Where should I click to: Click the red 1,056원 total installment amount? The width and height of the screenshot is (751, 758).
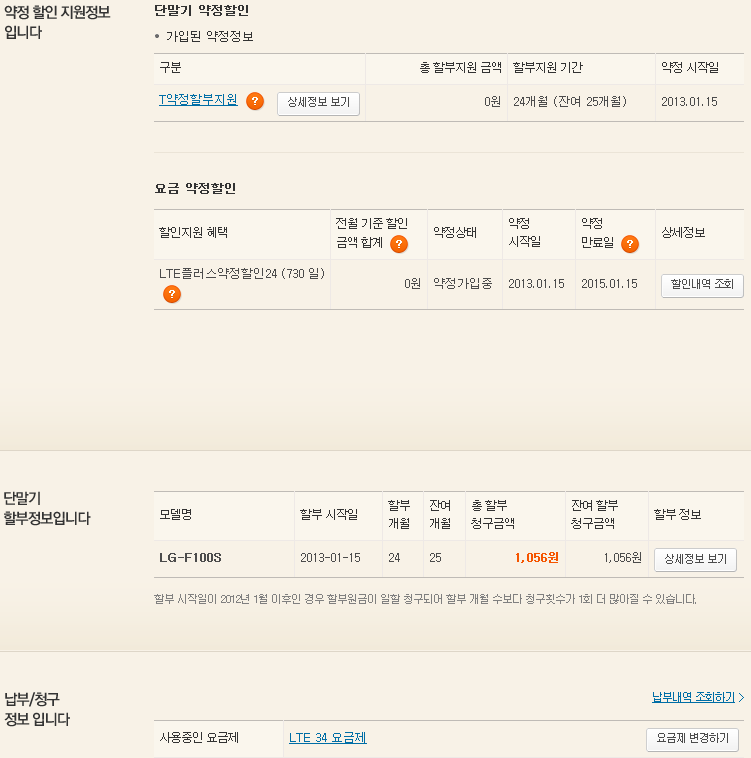[x=536, y=558]
